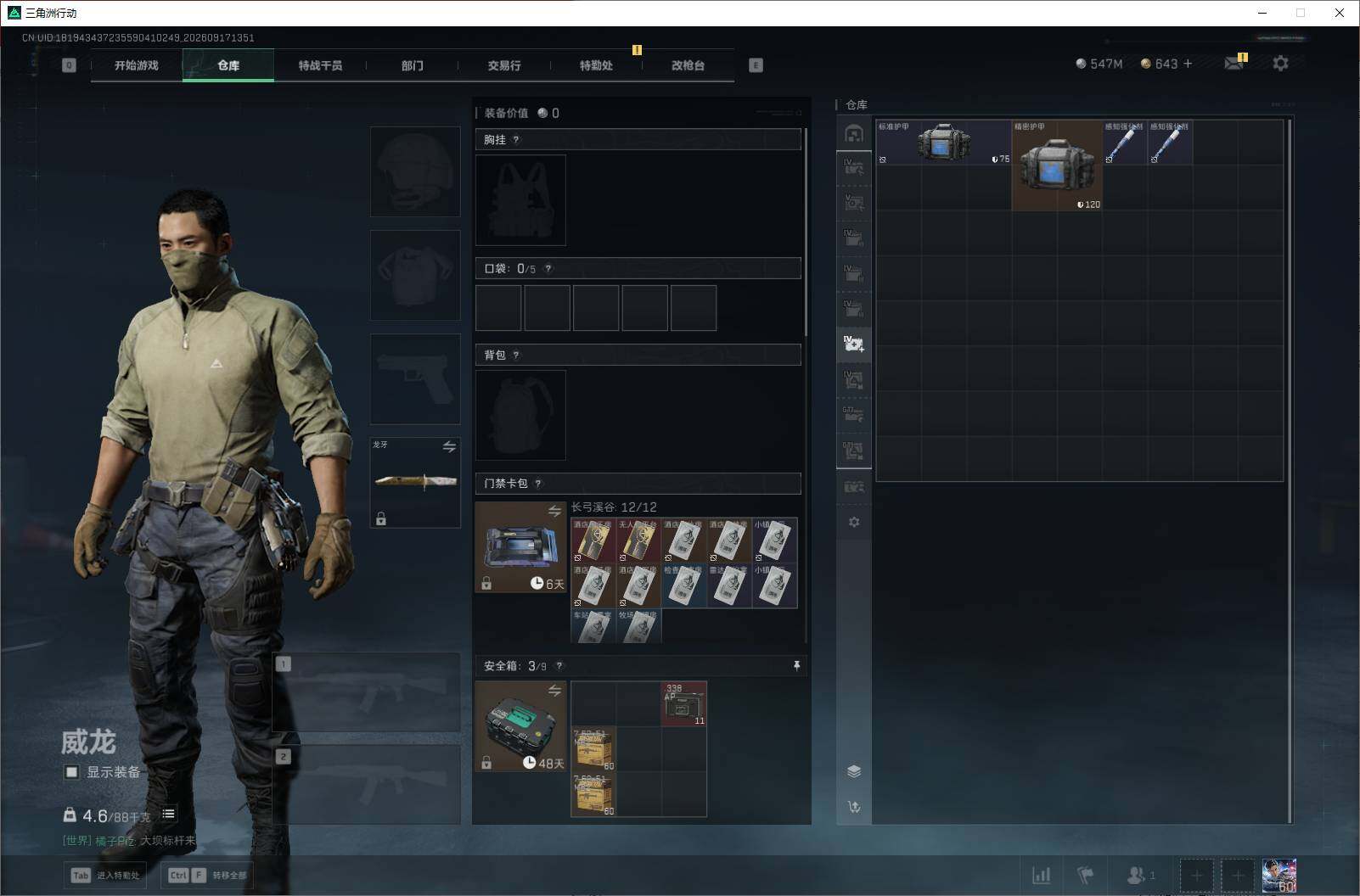Open the settings gear in top bar

click(x=1280, y=64)
